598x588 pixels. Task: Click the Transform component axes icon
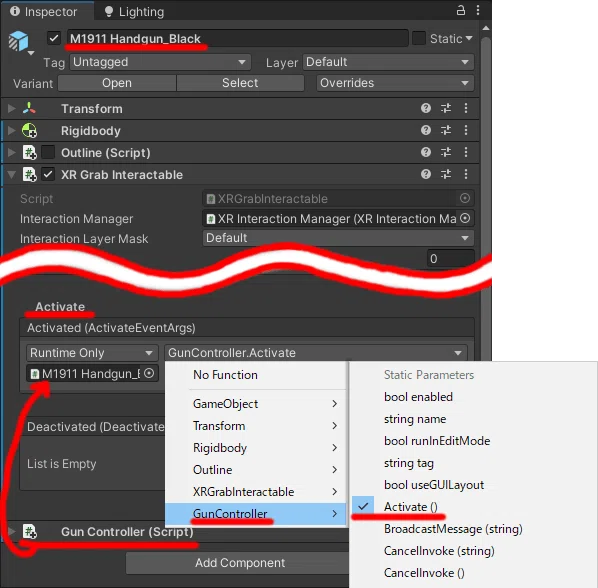tap(29, 108)
